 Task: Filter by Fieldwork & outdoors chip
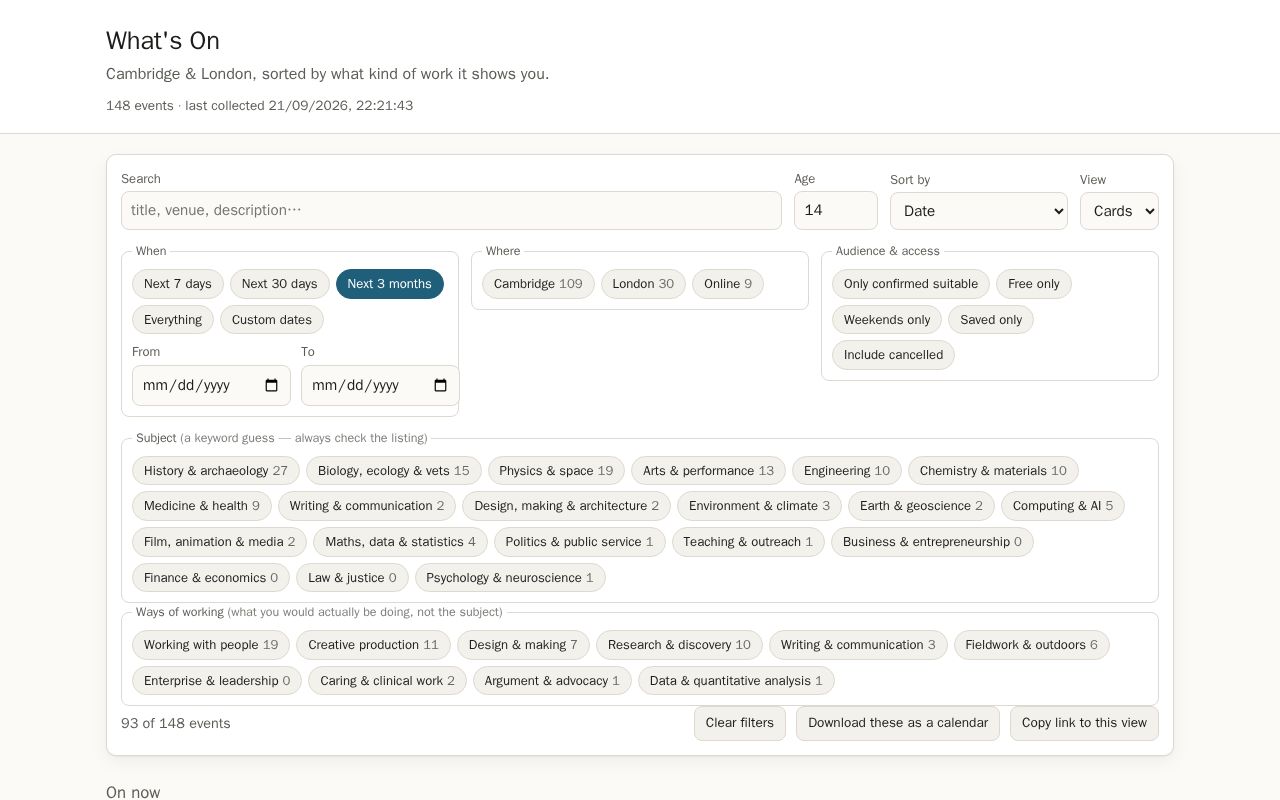[1032, 645]
